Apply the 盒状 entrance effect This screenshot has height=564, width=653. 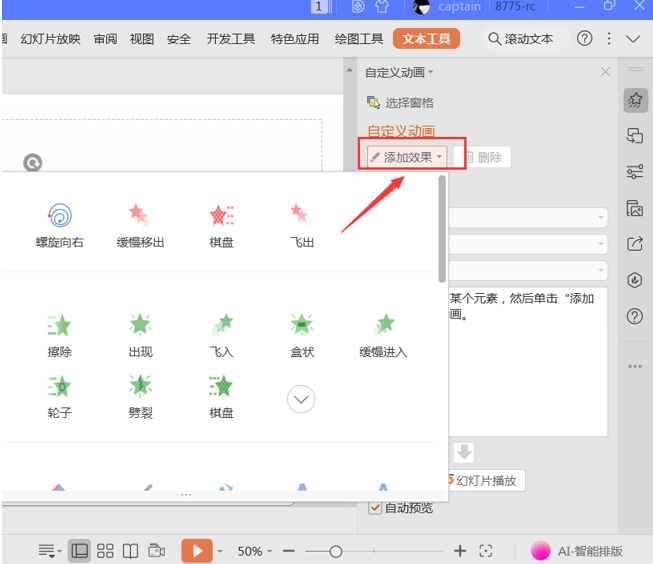click(x=302, y=335)
